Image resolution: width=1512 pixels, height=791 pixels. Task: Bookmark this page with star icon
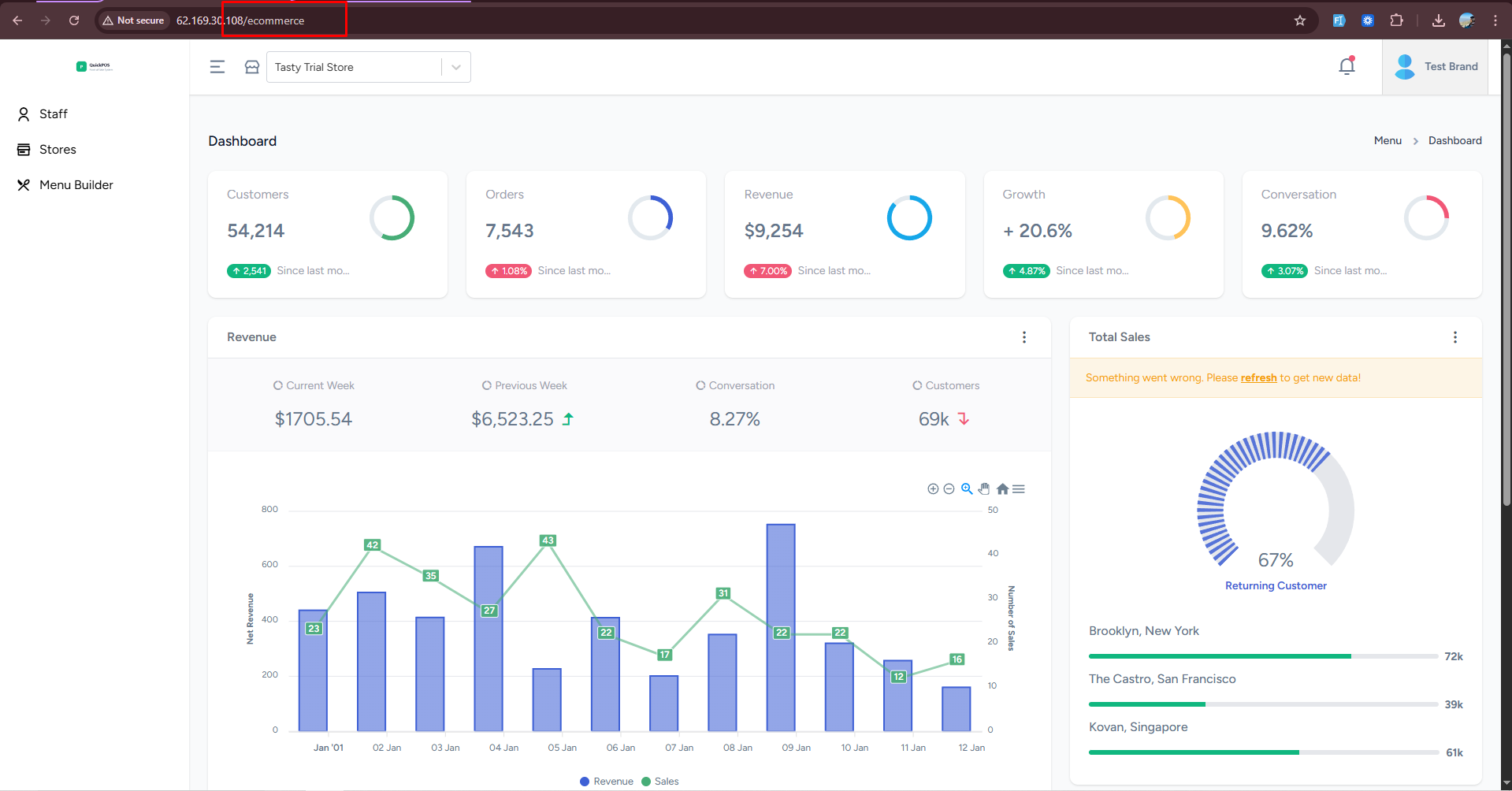point(1300,20)
